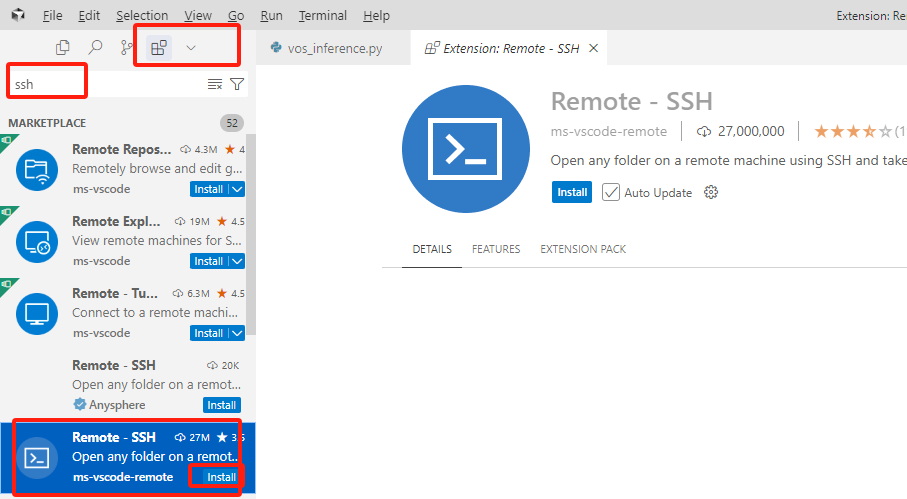907x499 pixels.
Task: Close the Extension: Remote - SSH tab
Action: coord(593,49)
